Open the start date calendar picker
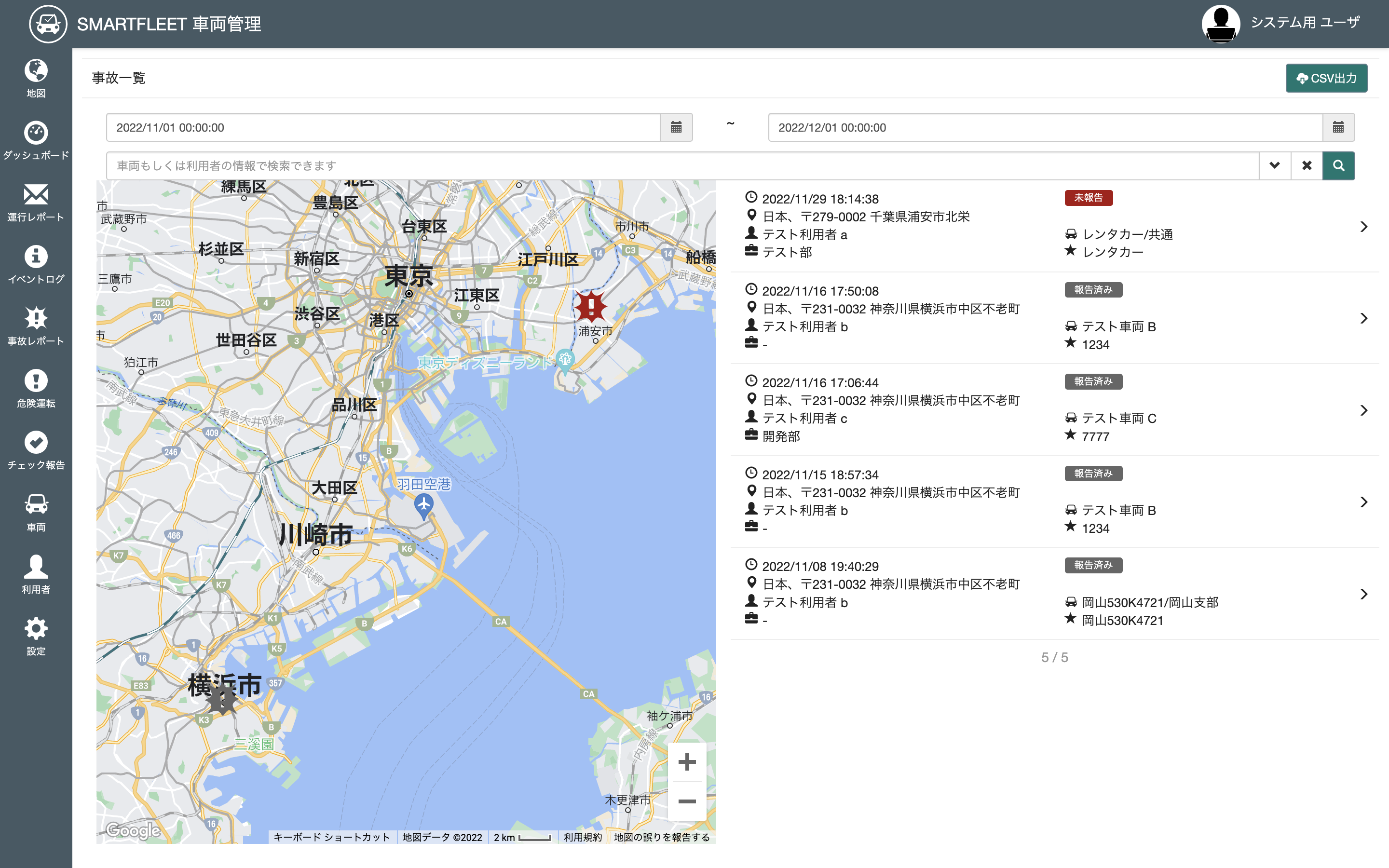 pos(676,127)
